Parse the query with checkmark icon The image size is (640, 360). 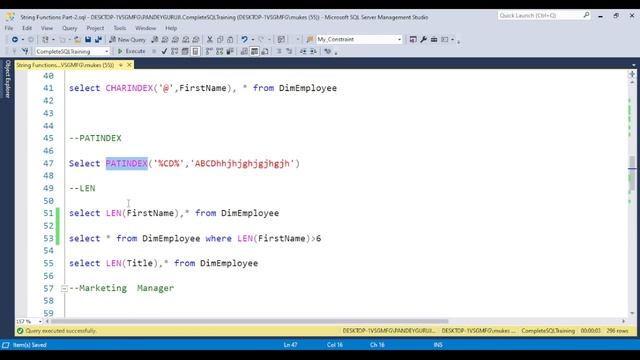click(x=164, y=51)
